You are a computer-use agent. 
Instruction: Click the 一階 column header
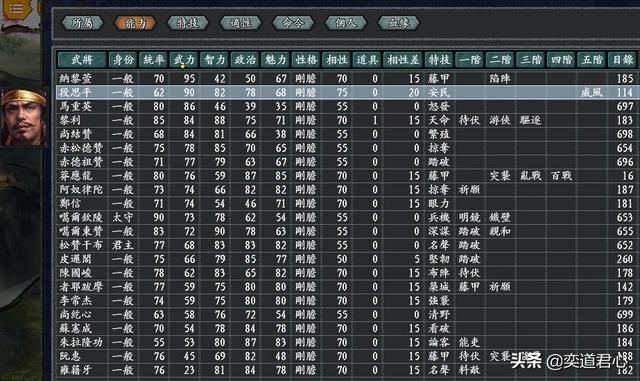tap(470, 60)
